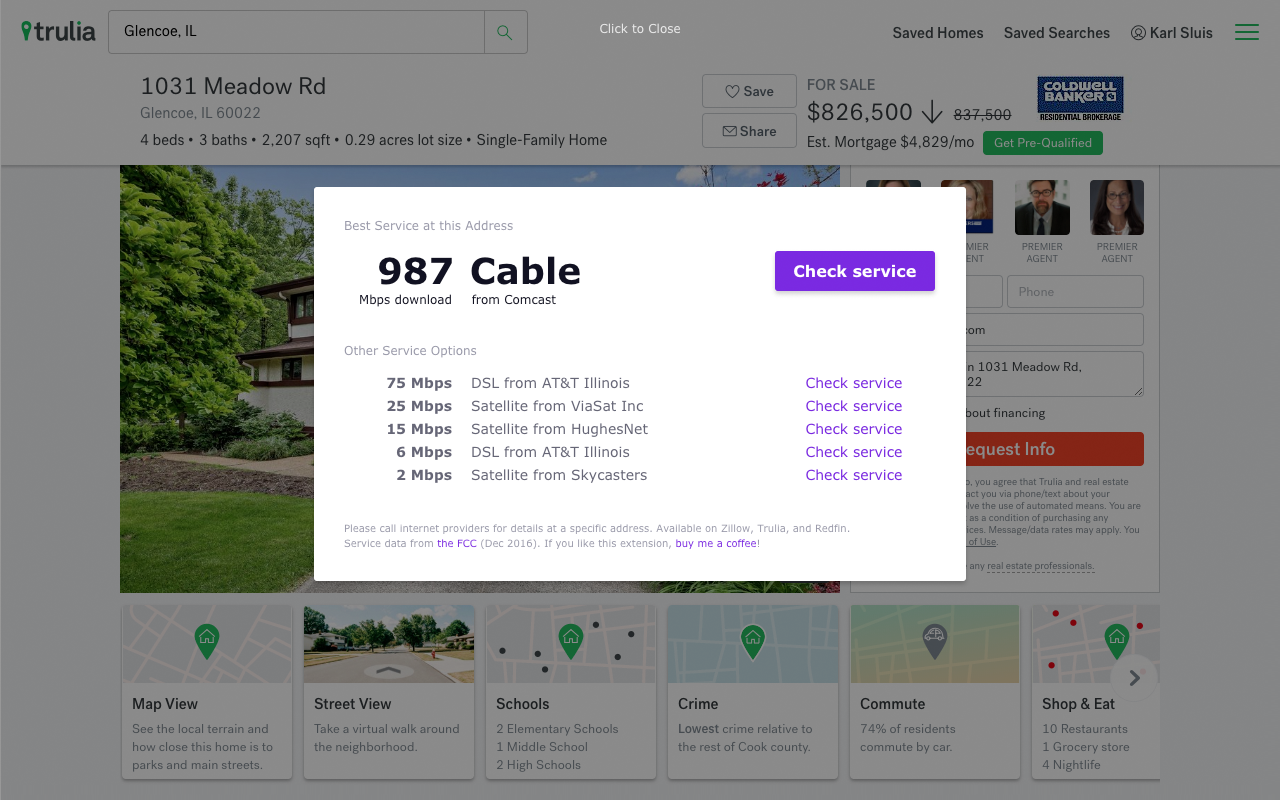Open the next cards with the right chevron arrow

[1134, 678]
